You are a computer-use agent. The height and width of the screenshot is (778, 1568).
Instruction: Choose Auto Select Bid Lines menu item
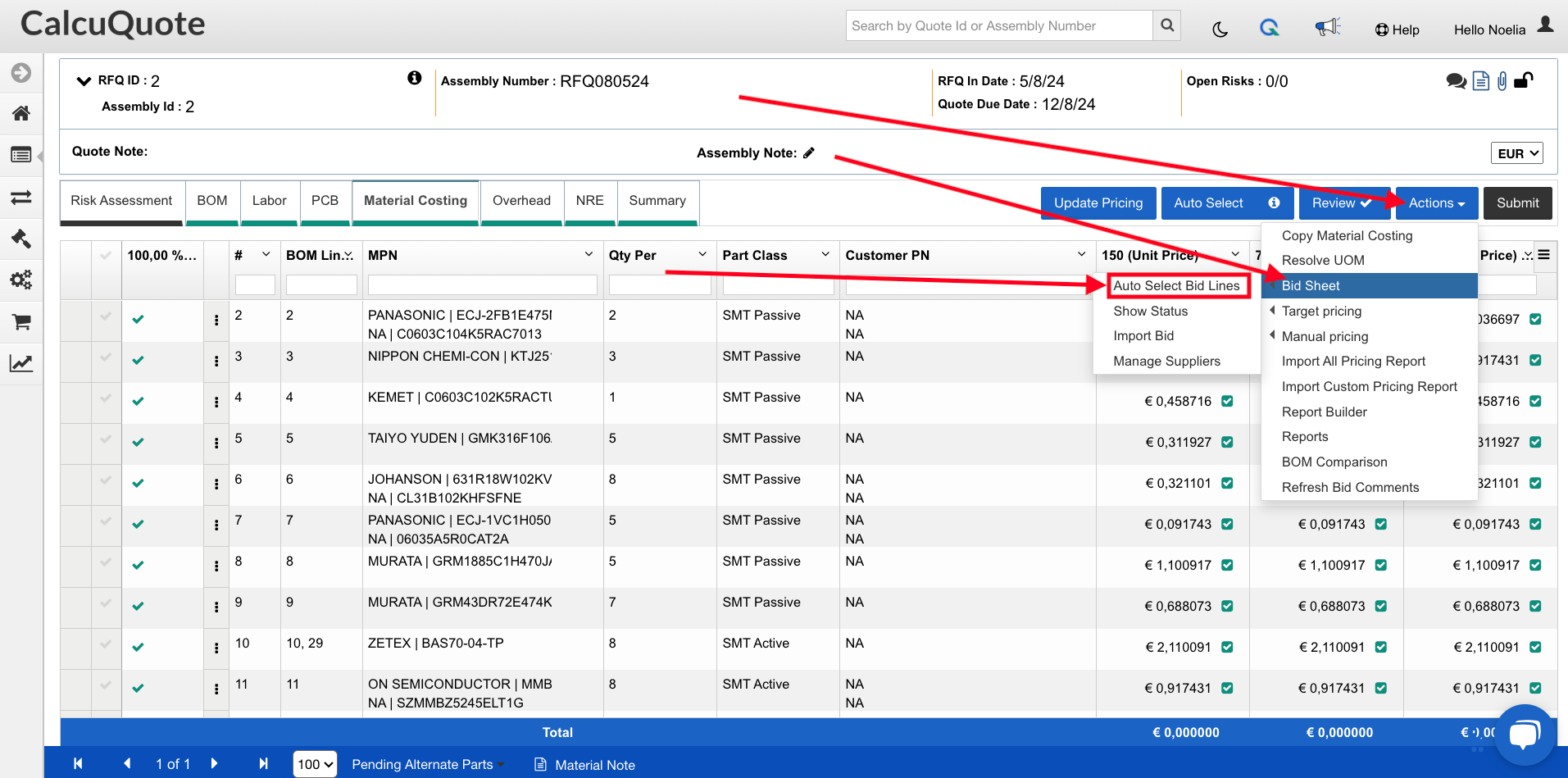(1176, 285)
